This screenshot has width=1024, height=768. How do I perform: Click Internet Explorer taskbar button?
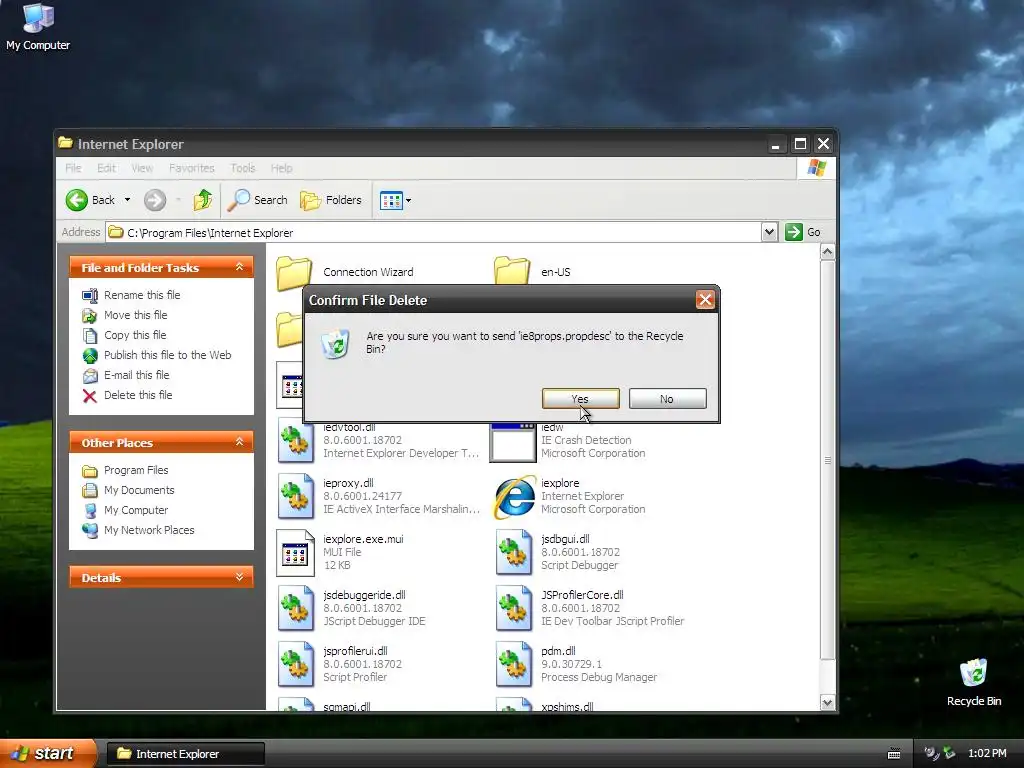pyautogui.click(x=185, y=754)
